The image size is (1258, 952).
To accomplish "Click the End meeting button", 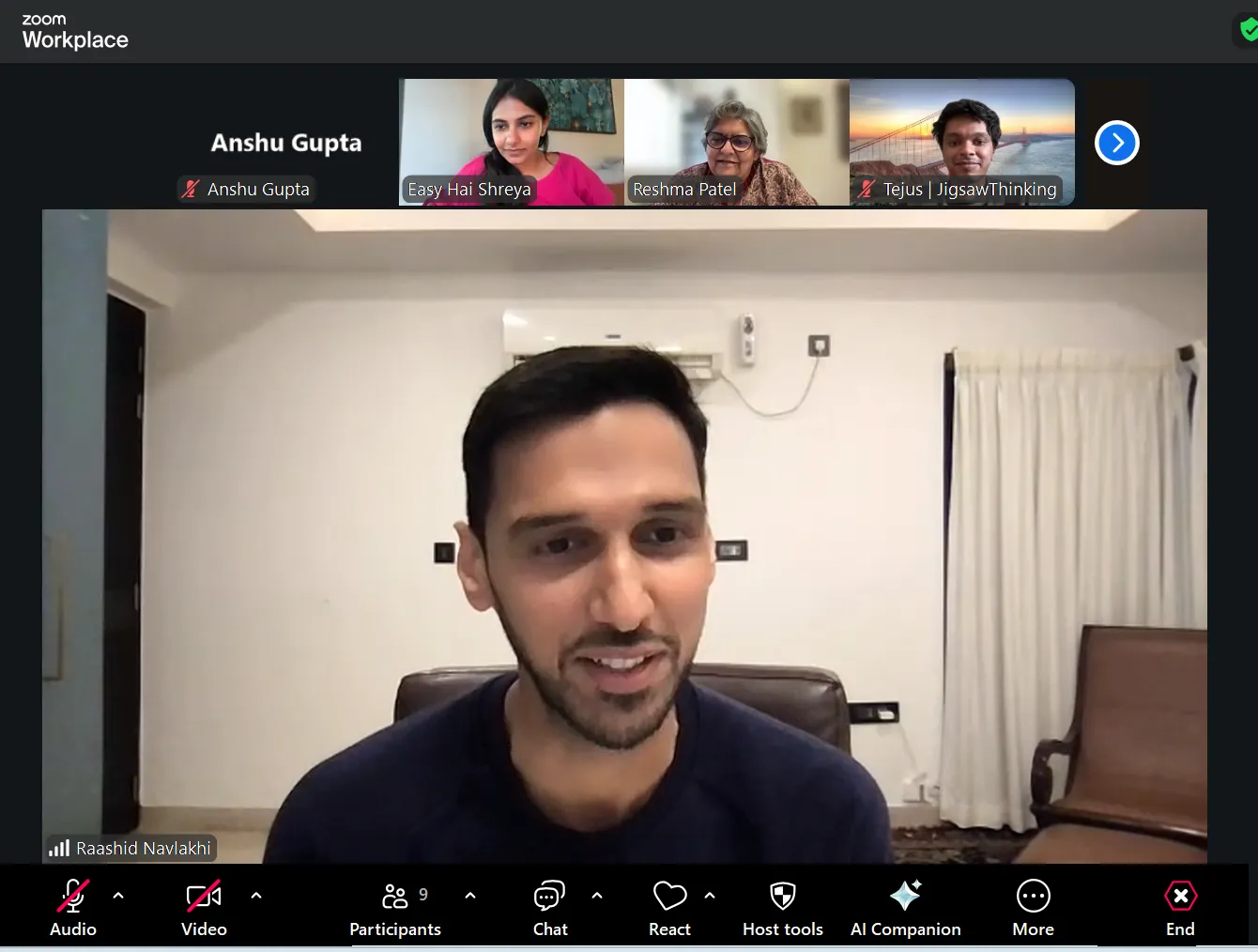I will click(x=1180, y=898).
